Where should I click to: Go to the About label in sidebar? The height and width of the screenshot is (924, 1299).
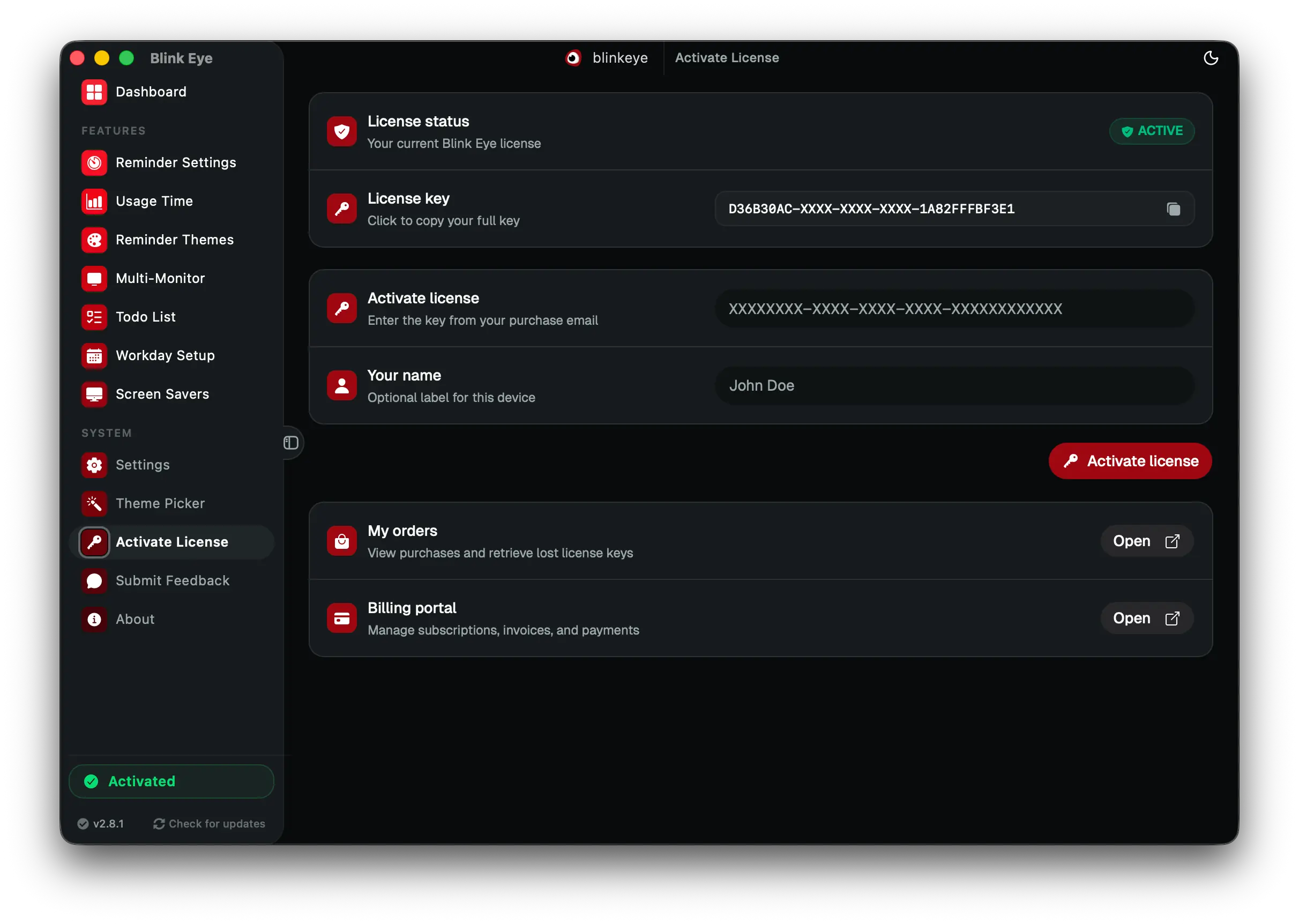(135, 620)
